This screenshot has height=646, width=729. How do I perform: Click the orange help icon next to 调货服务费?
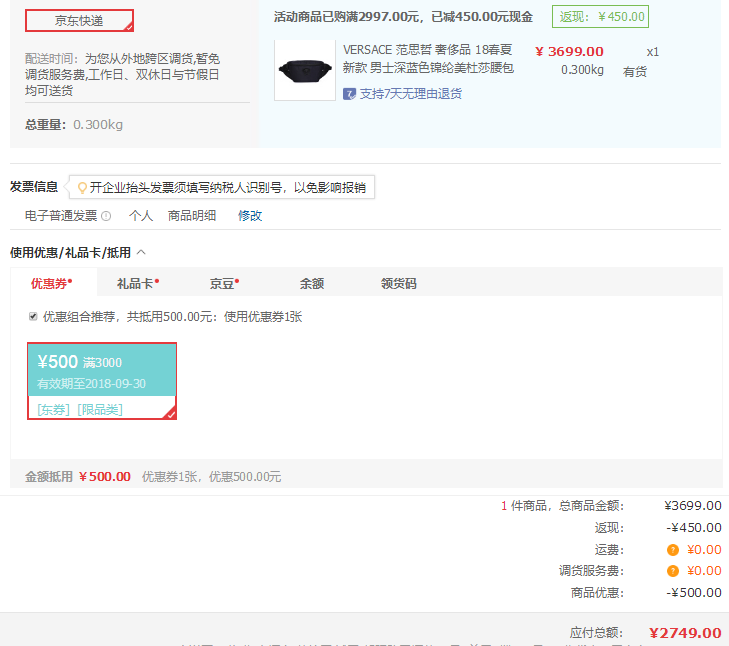tap(672, 571)
